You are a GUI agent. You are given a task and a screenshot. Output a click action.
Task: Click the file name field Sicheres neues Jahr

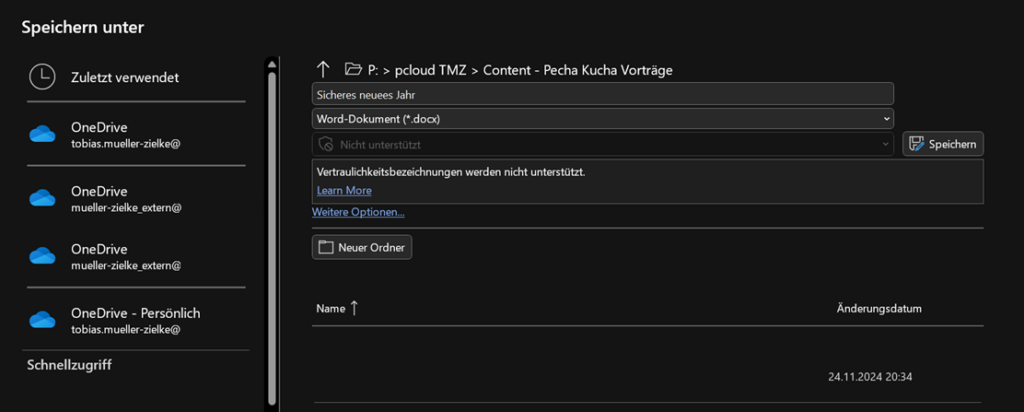pos(603,94)
